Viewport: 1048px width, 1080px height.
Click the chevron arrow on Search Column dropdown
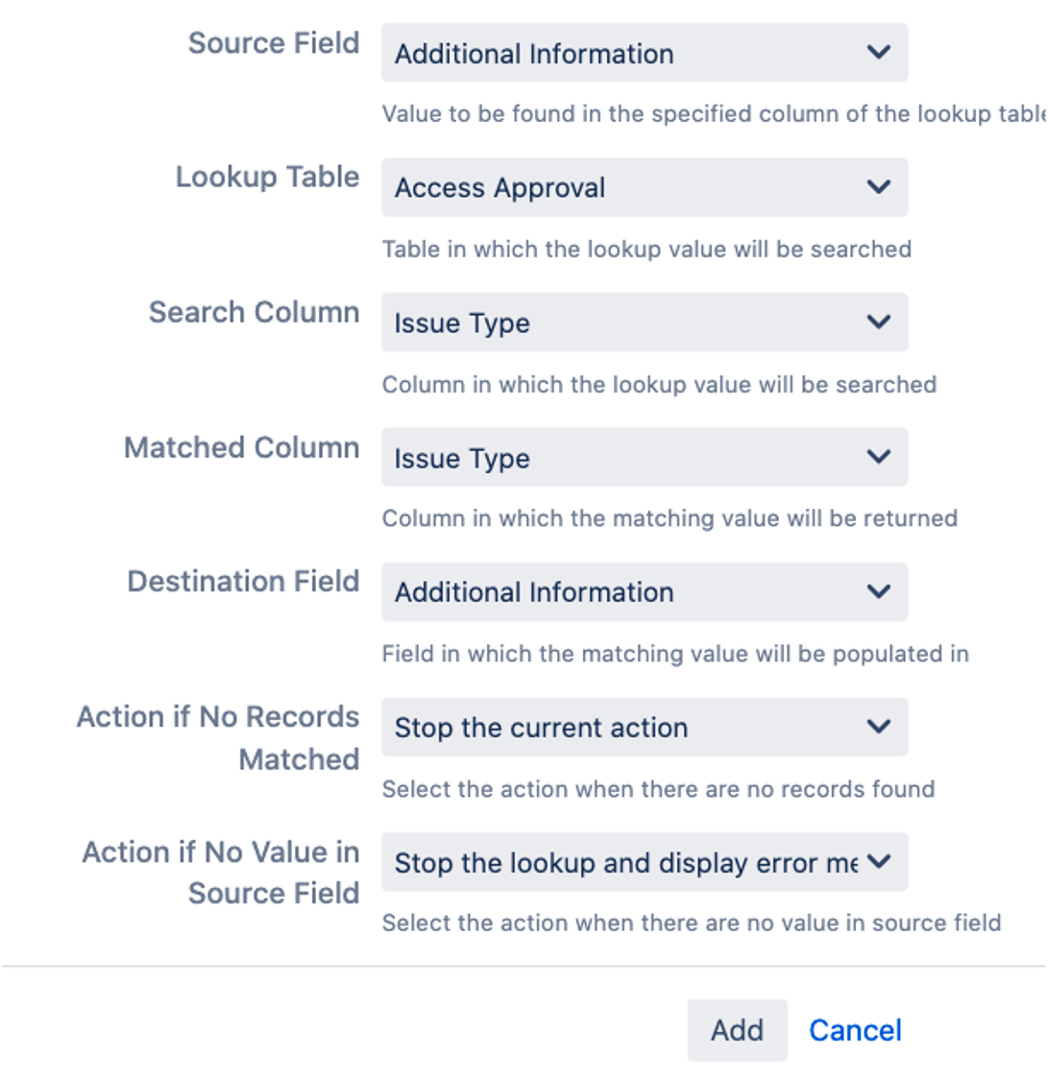(878, 322)
